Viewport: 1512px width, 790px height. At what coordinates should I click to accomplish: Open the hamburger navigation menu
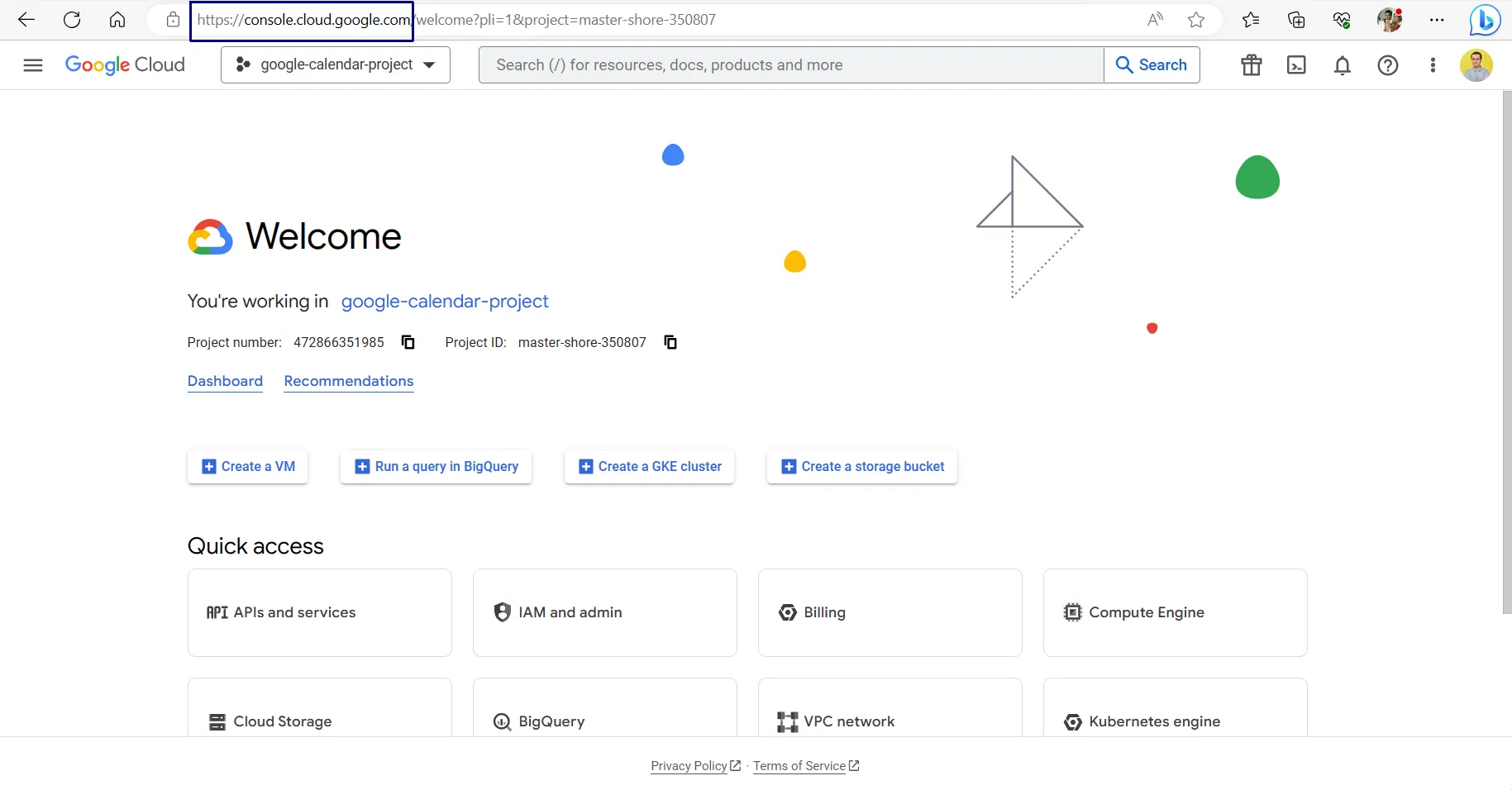point(33,65)
